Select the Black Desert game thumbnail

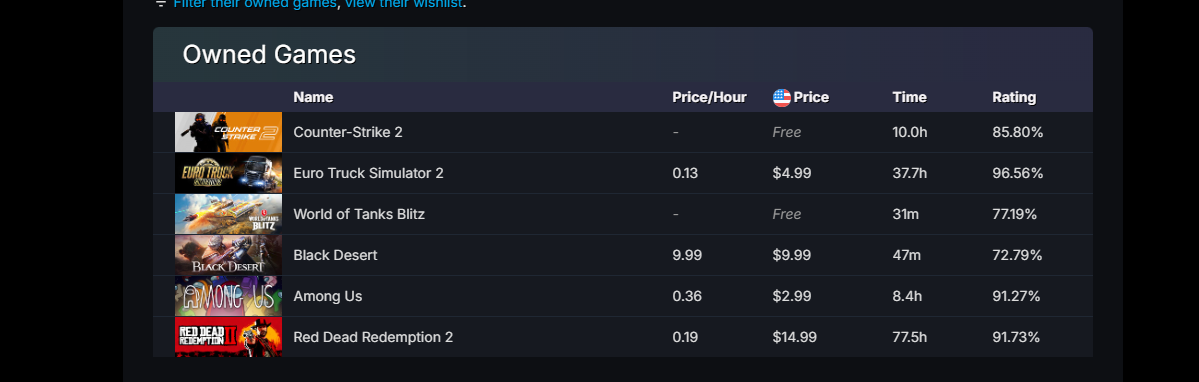229,255
